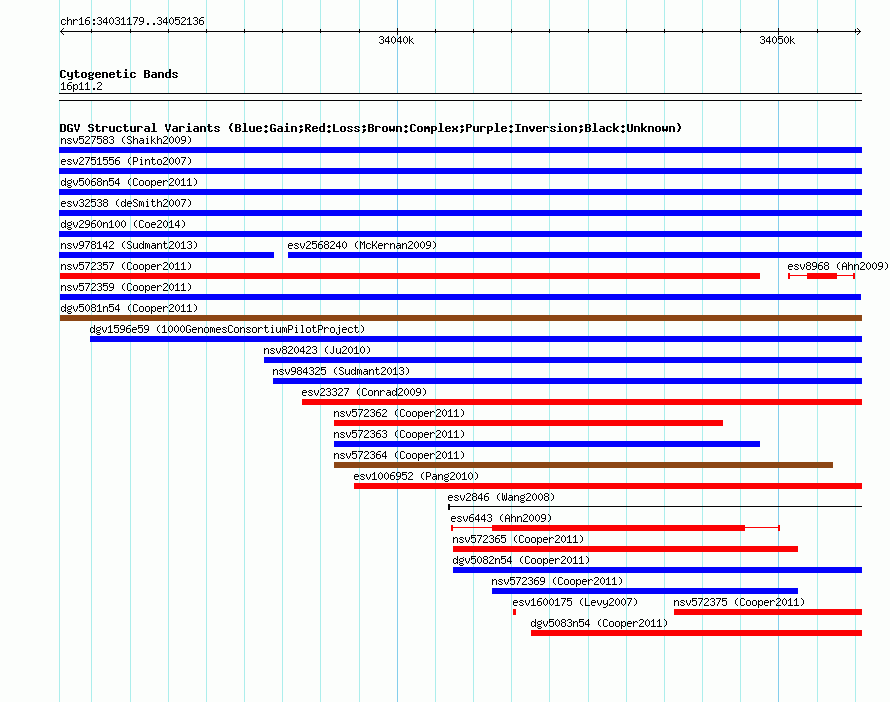Click the esv1006952 (Pang2010) label
This screenshot has height=702, width=890.
[x=416, y=476]
